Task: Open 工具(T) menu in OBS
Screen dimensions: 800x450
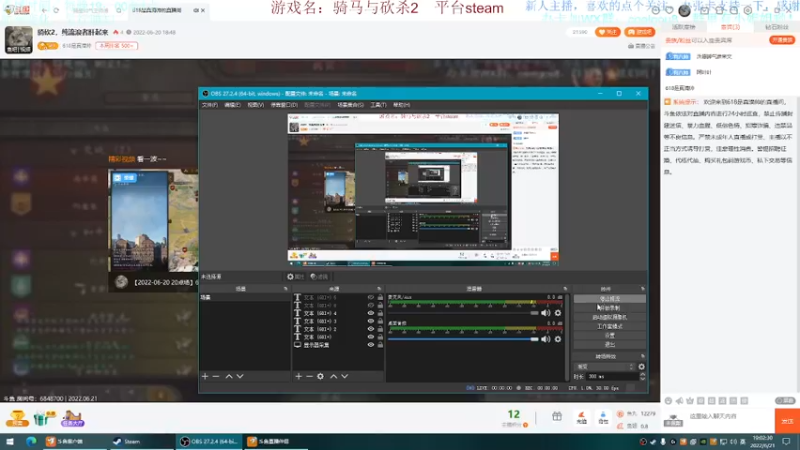Action: point(378,105)
